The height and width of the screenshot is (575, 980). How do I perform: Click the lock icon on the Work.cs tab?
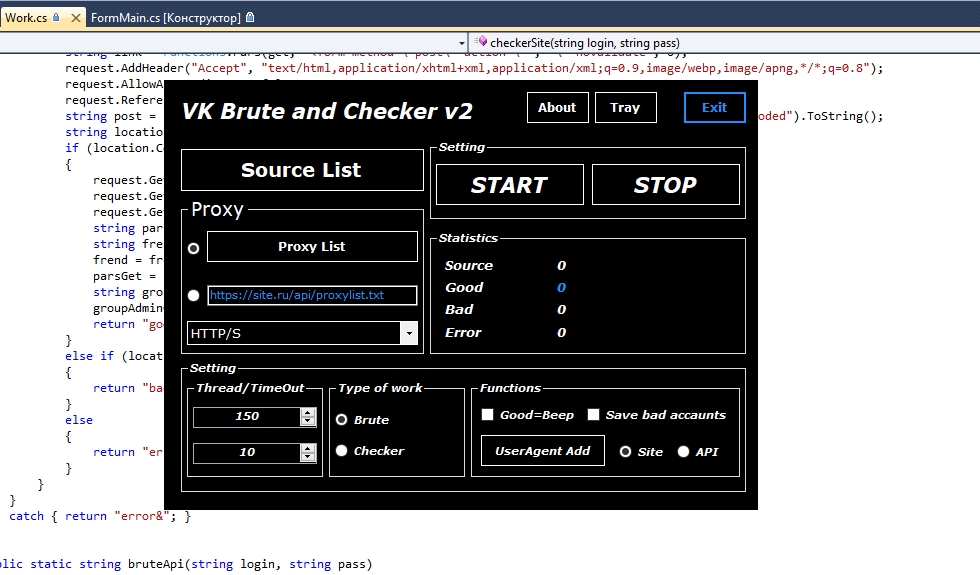coord(57,18)
